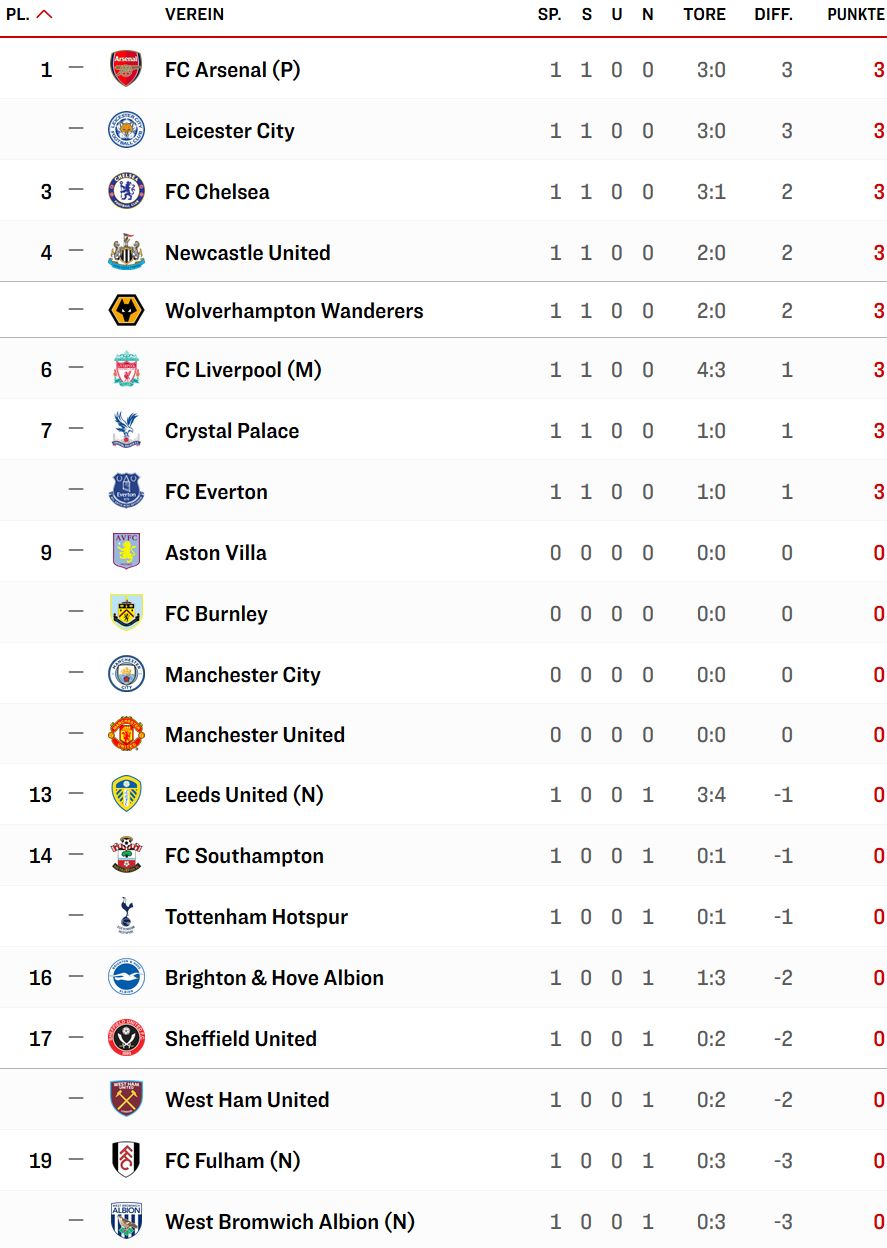Click the West Ham United crest
The height and width of the screenshot is (1248, 887).
[126, 1099]
